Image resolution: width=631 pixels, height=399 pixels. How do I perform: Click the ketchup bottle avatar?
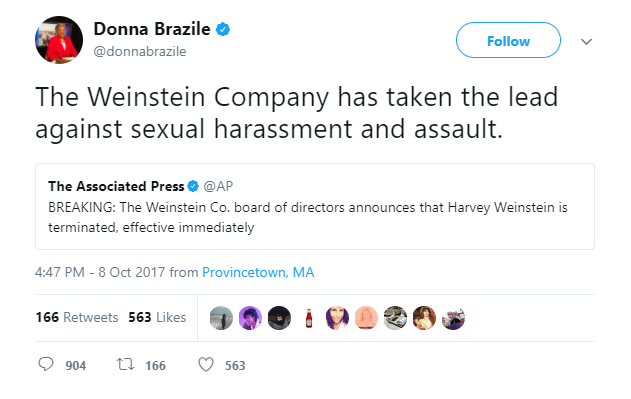[309, 318]
